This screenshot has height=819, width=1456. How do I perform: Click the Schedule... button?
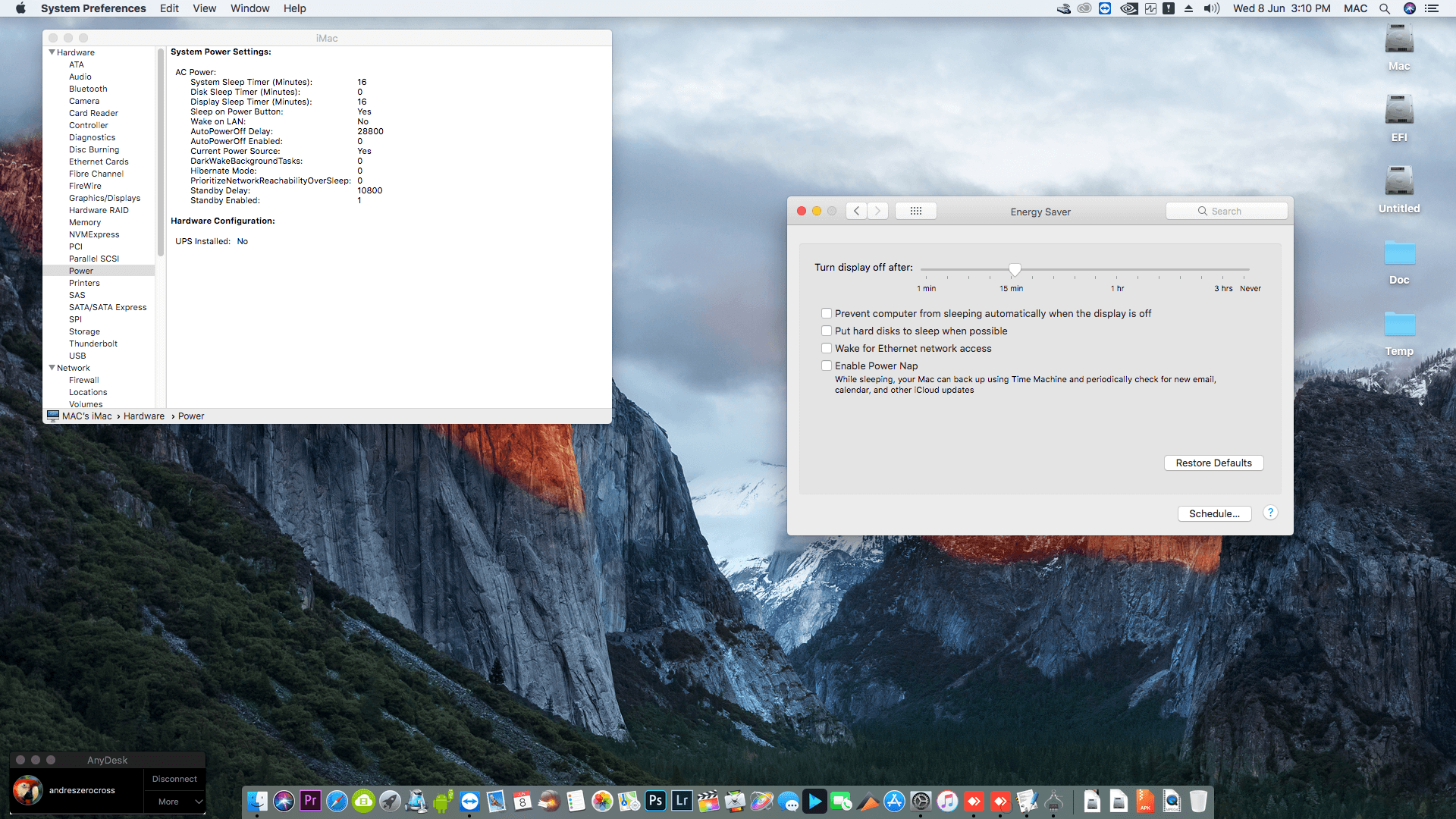click(1214, 513)
